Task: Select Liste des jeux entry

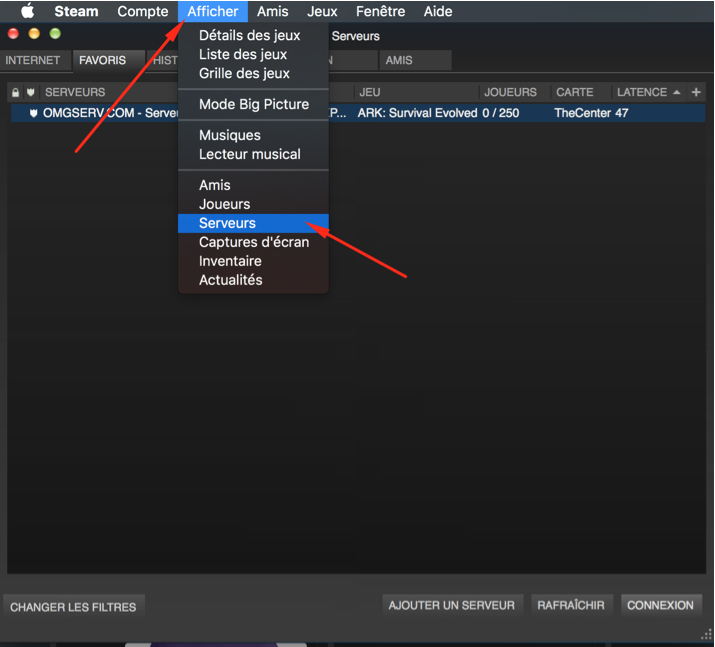Action: [253, 54]
